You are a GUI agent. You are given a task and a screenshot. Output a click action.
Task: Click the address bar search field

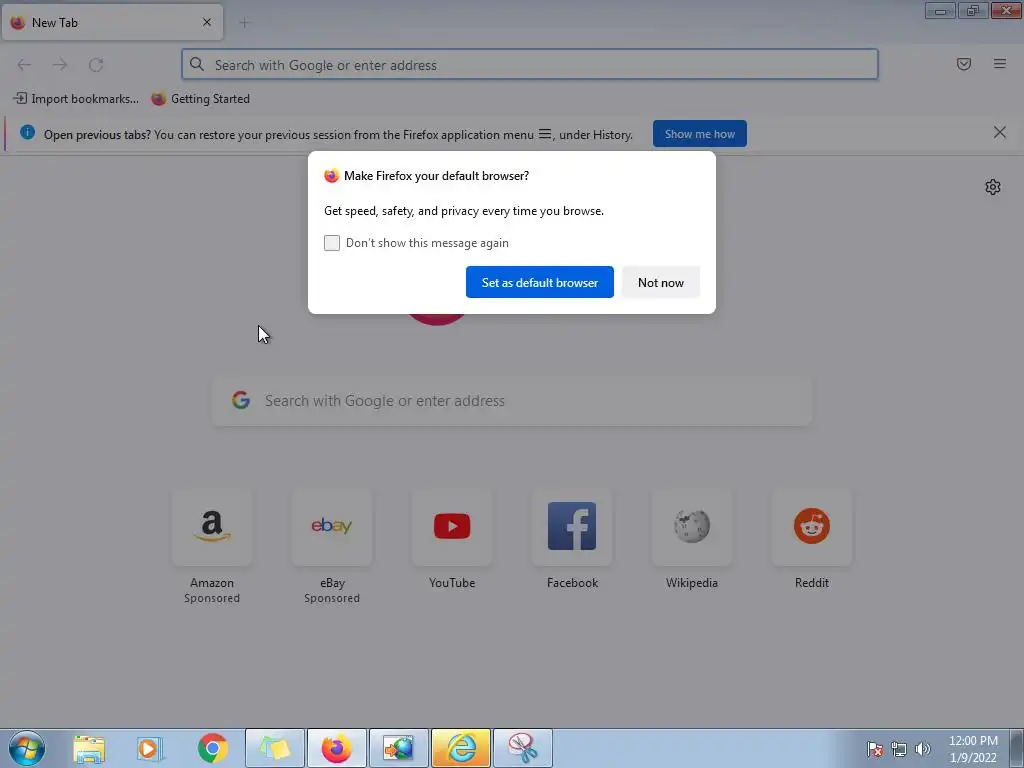click(530, 65)
